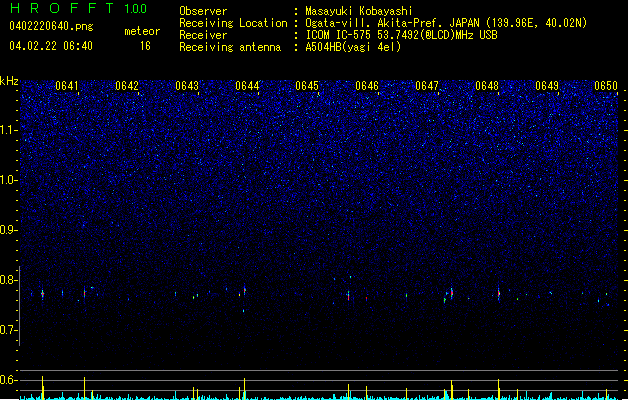Click the 0643 time marker

[x=187, y=86]
